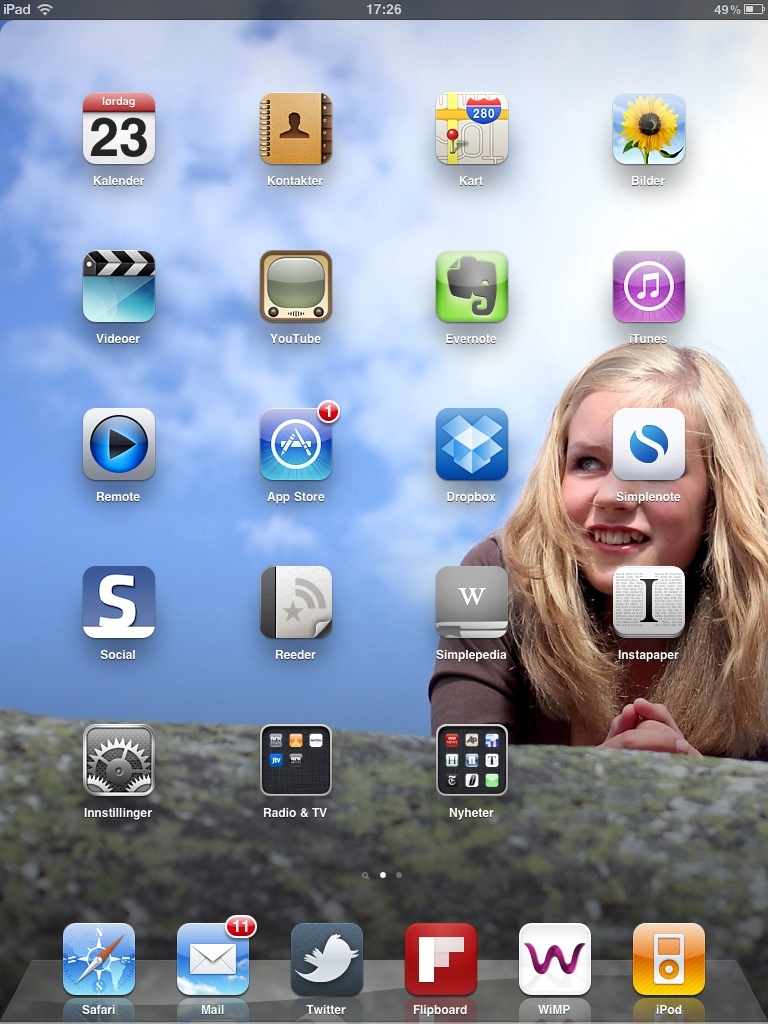Open the Nyheter news folder
The width and height of the screenshot is (768, 1024).
coord(472,760)
